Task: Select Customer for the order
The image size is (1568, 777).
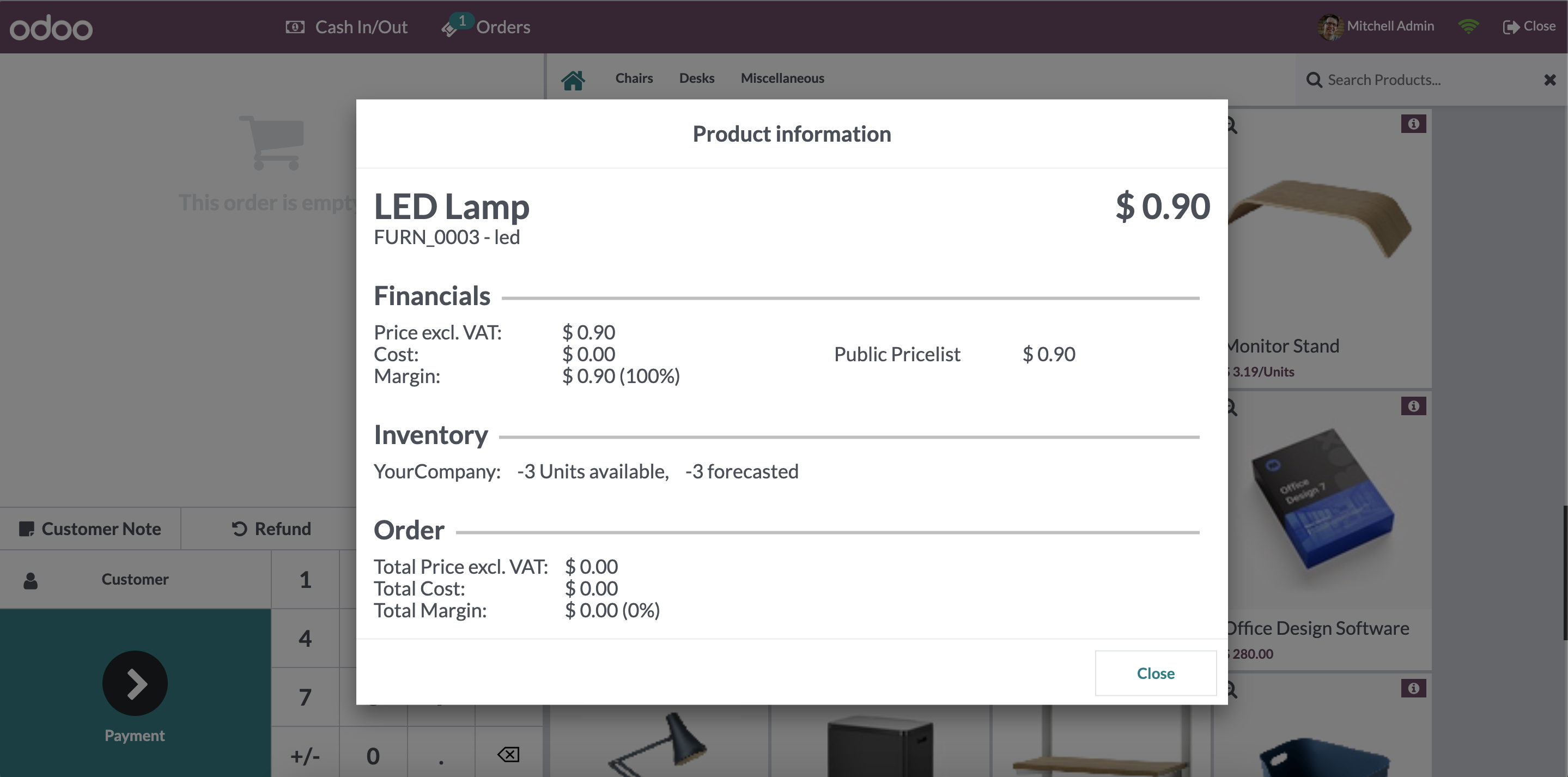Action: click(x=135, y=579)
